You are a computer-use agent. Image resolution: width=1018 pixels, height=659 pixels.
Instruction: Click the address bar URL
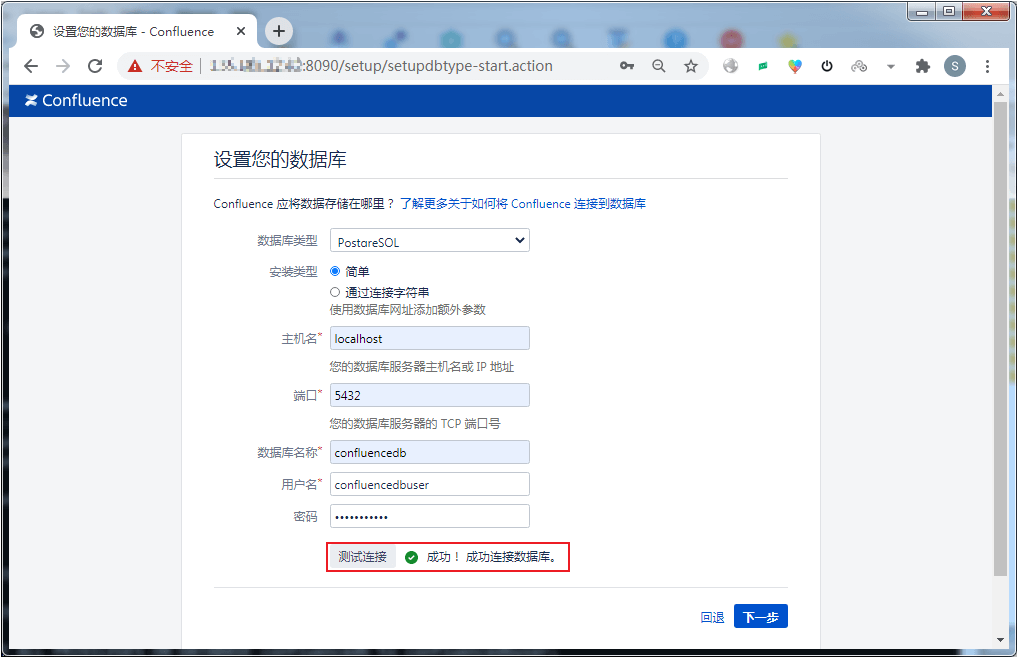coord(380,66)
